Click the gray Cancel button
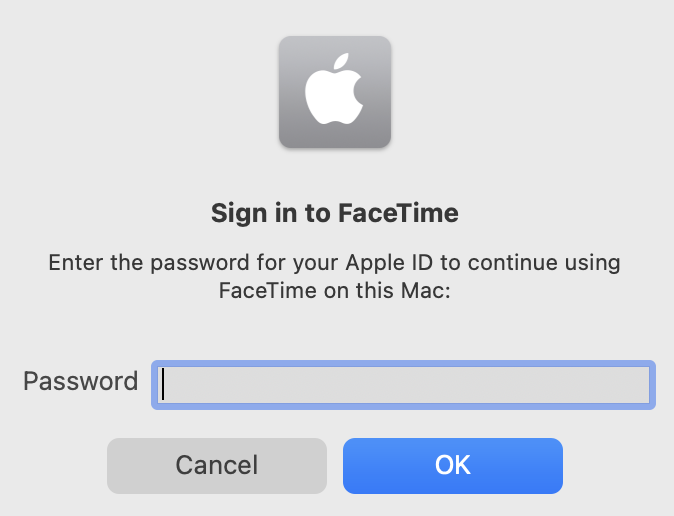Viewport: 674px width, 516px height. tap(217, 465)
